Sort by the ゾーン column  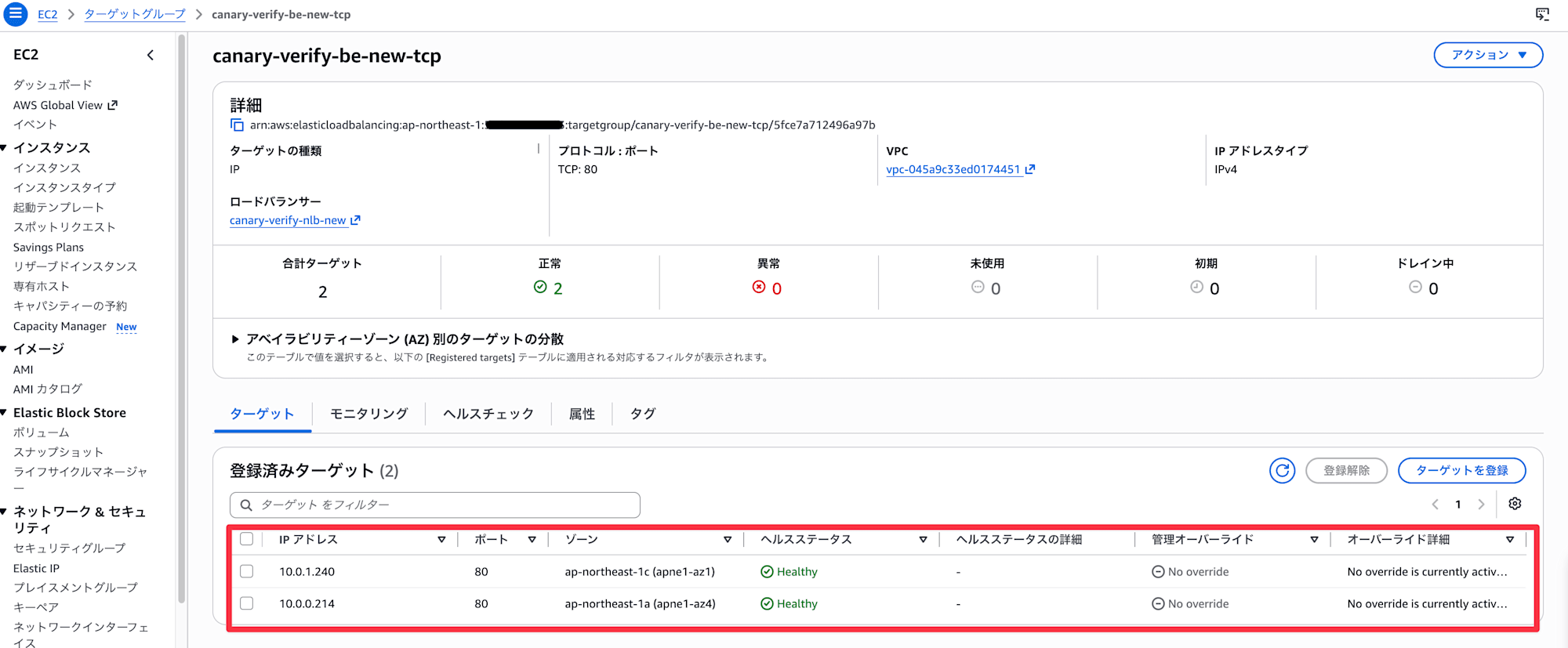728,540
